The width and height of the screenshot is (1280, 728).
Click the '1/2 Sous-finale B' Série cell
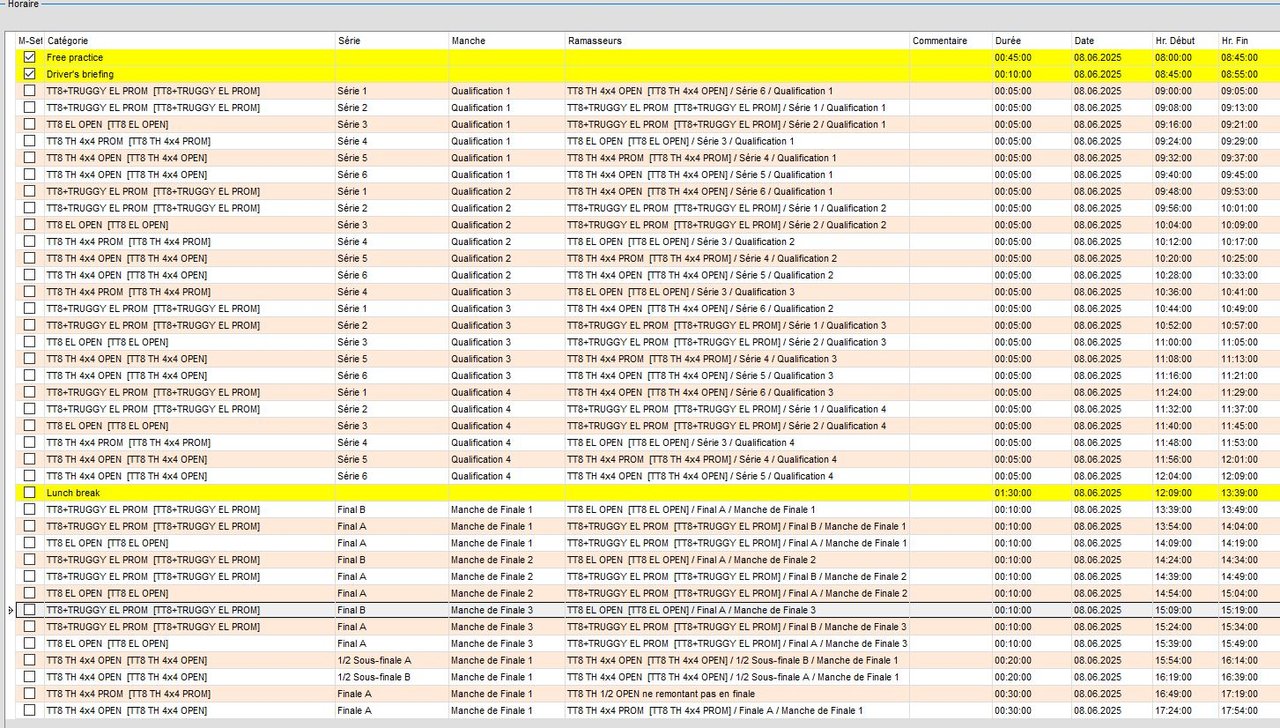391,677
